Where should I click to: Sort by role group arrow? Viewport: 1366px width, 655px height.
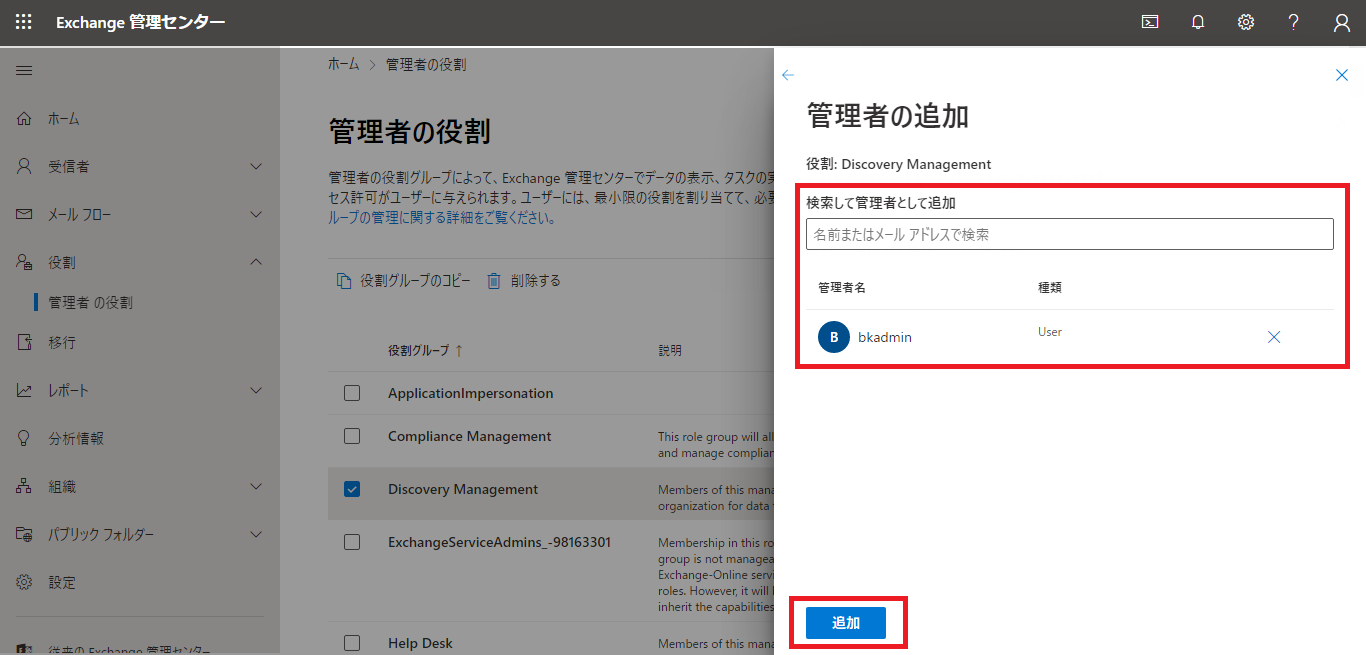(459, 351)
